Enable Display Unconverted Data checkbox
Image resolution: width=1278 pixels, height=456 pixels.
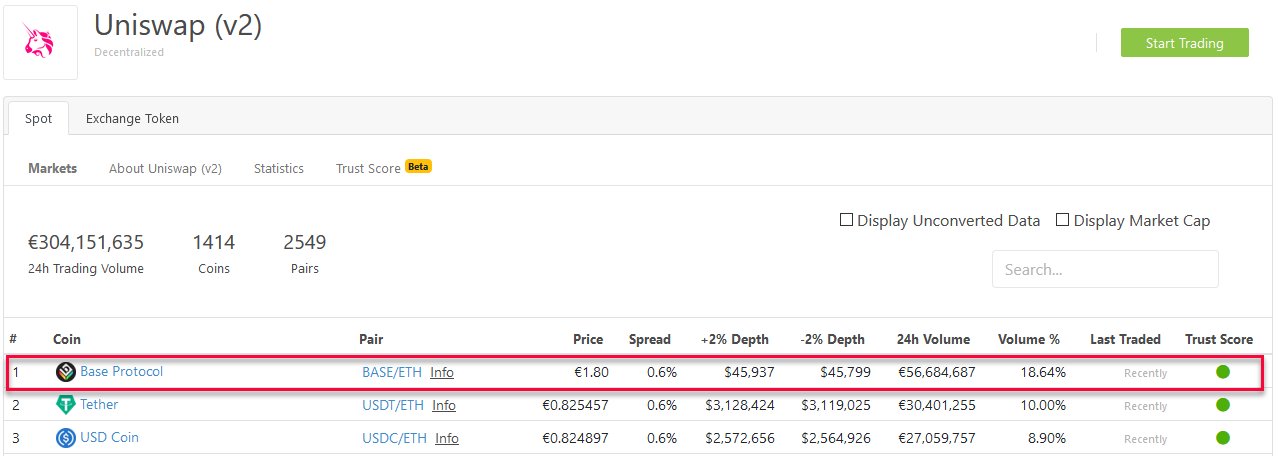click(x=846, y=220)
